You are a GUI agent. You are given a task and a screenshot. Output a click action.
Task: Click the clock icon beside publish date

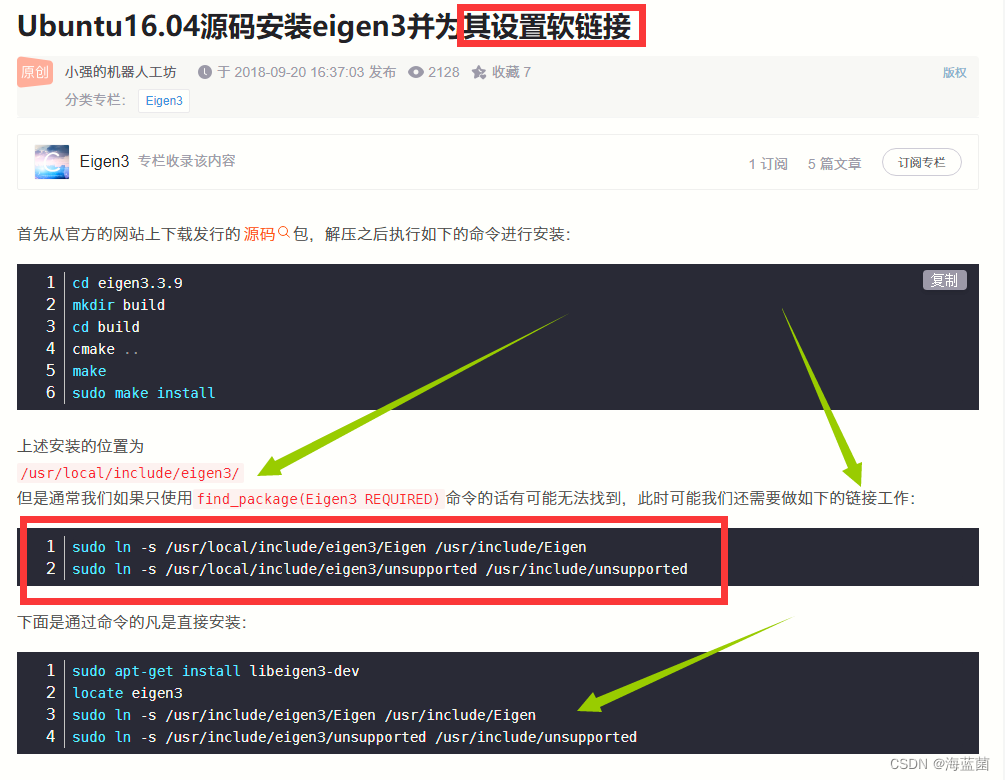click(205, 72)
